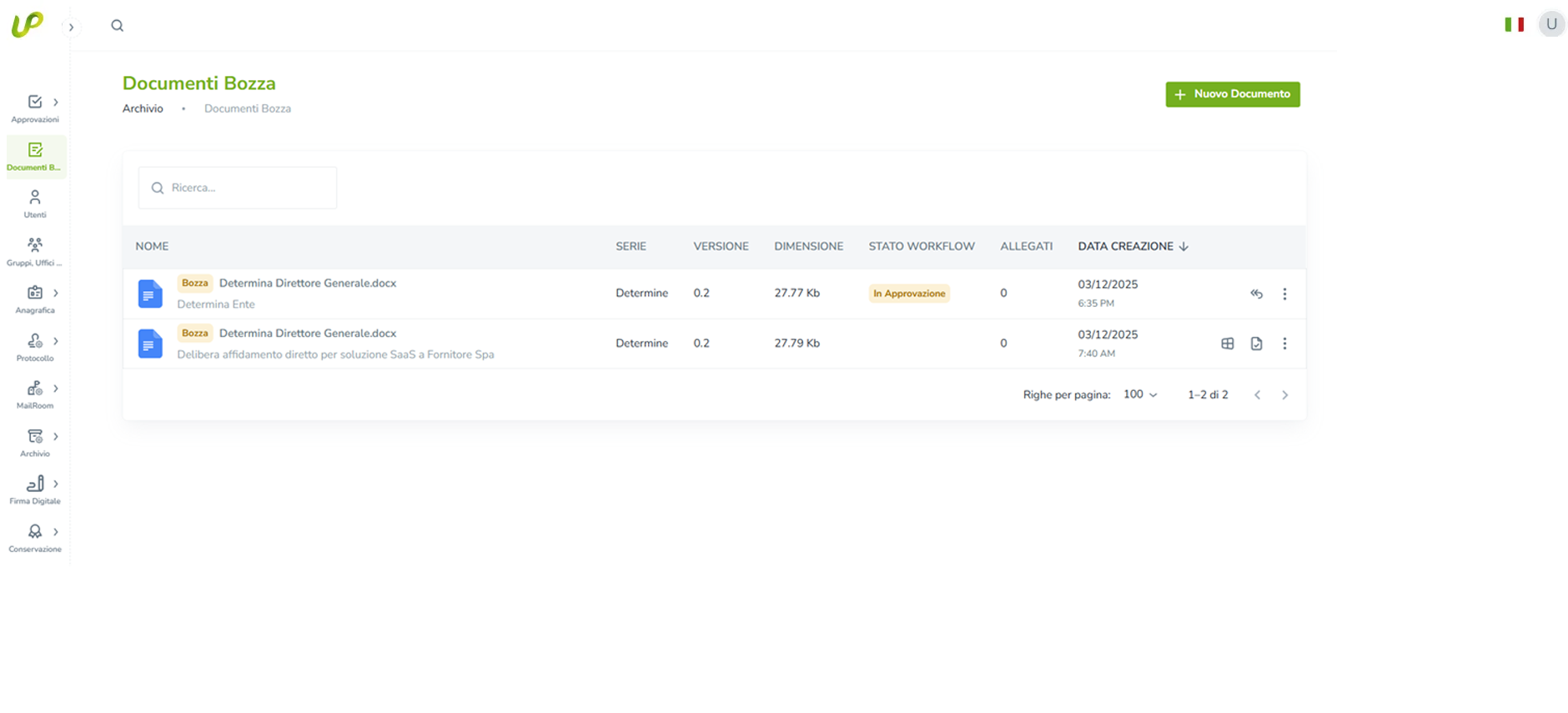The width and height of the screenshot is (1568, 713).
Task: Open the user avatar menu
Action: coord(1551,24)
